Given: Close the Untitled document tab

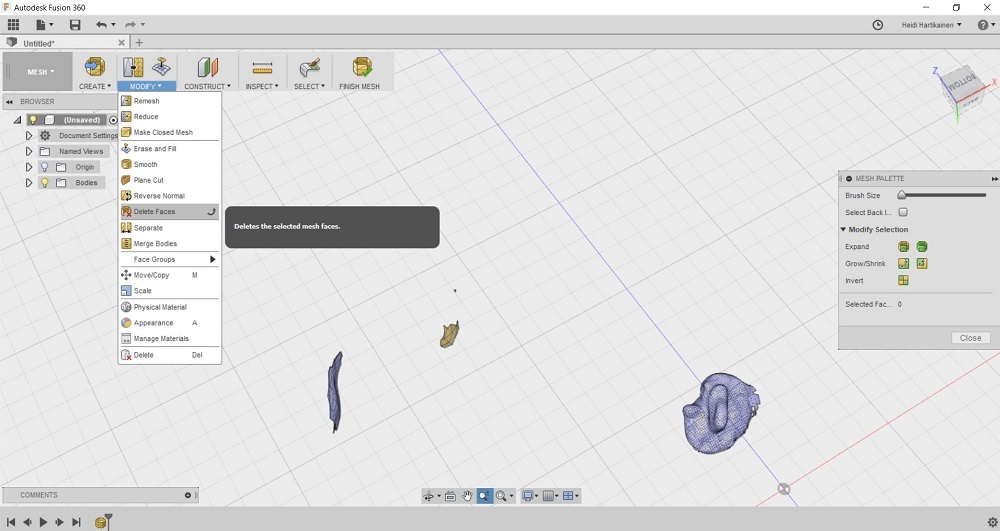Looking at the screenshot, I should (x=121, y=43).
